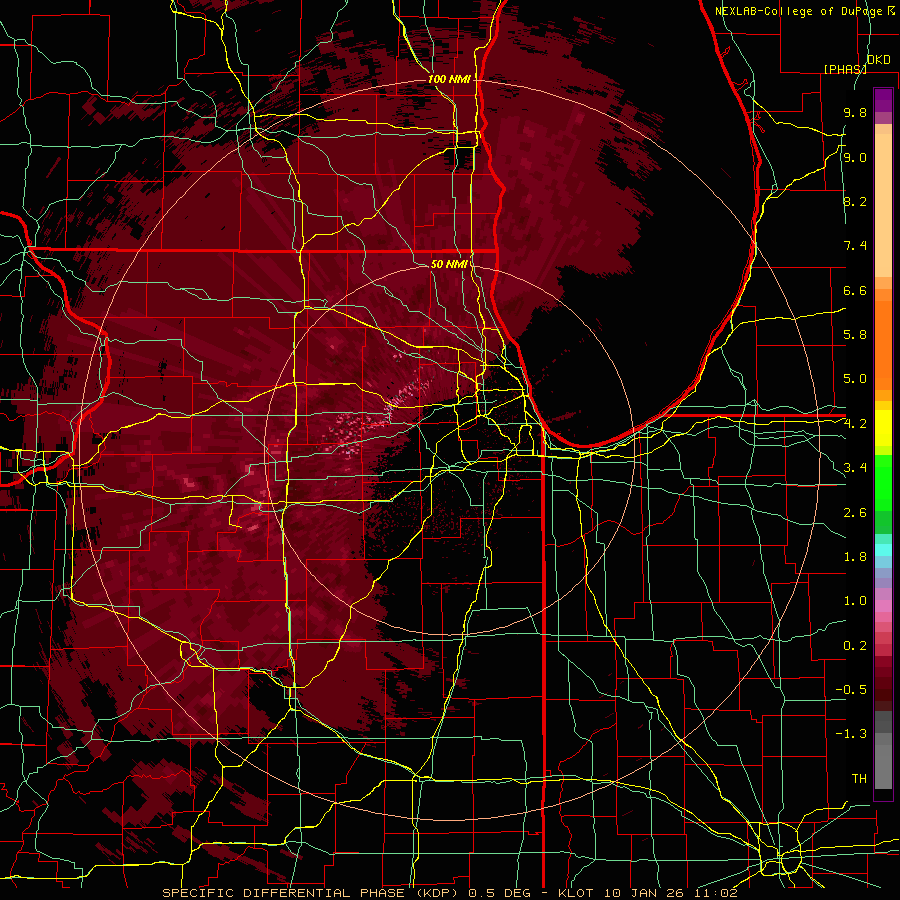Select the 5.0 scale value
The width and height of the screenshot is (900, 900).
click(855, 379)
